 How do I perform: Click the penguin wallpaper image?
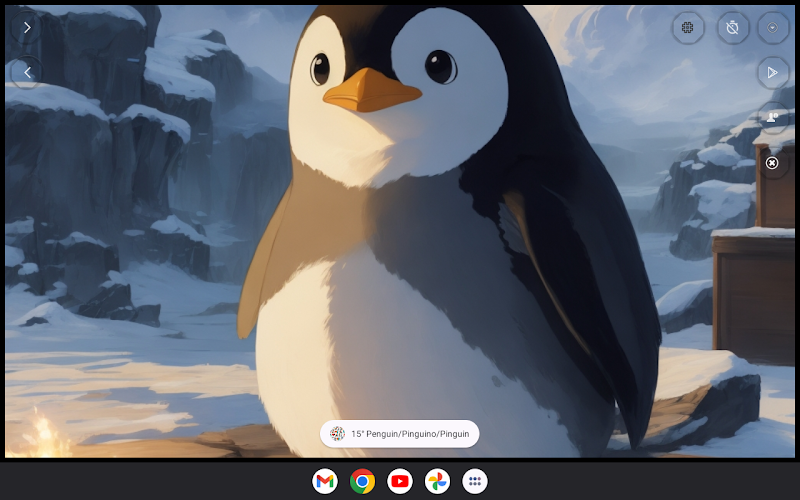coord(400,231)
